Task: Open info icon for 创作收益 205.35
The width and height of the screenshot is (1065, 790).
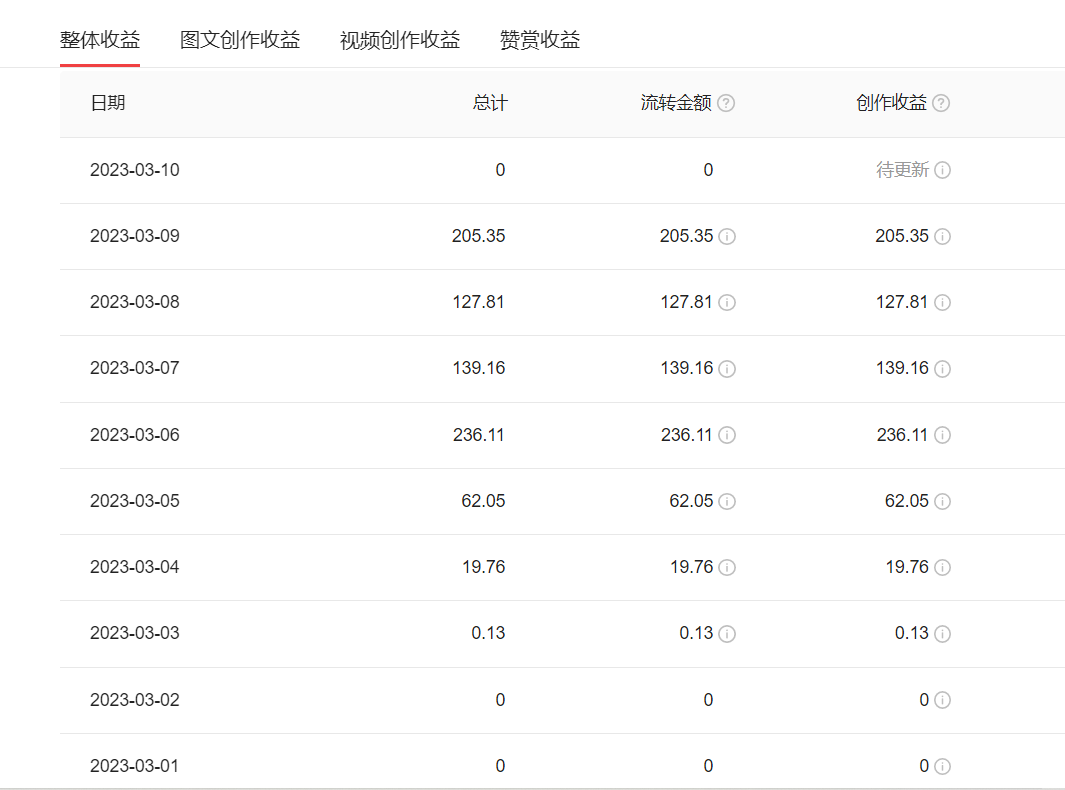Action: [942, 237]
